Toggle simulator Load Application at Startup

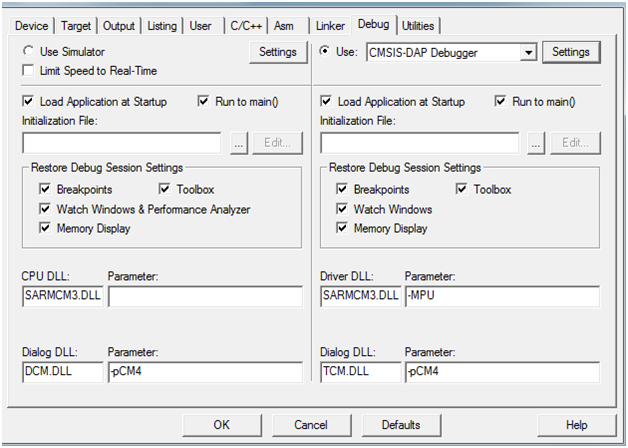point(28,101)
